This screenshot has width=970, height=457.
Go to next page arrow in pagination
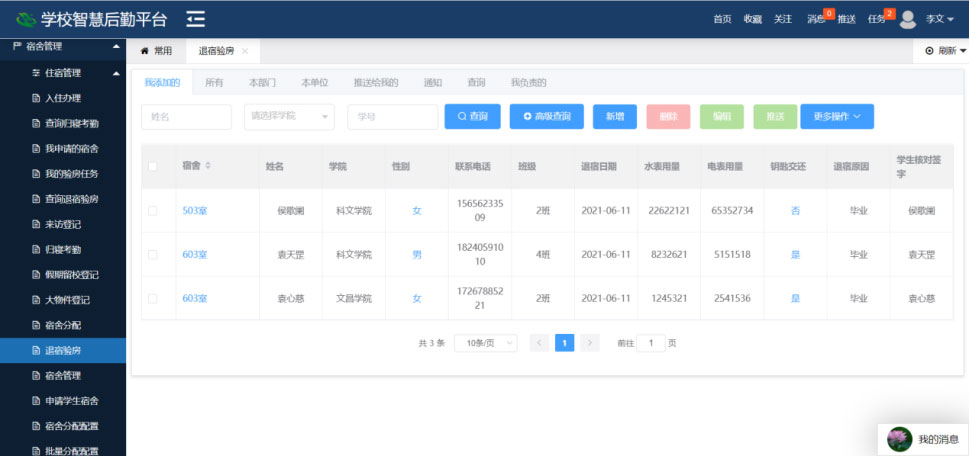(x=590, y=343)
